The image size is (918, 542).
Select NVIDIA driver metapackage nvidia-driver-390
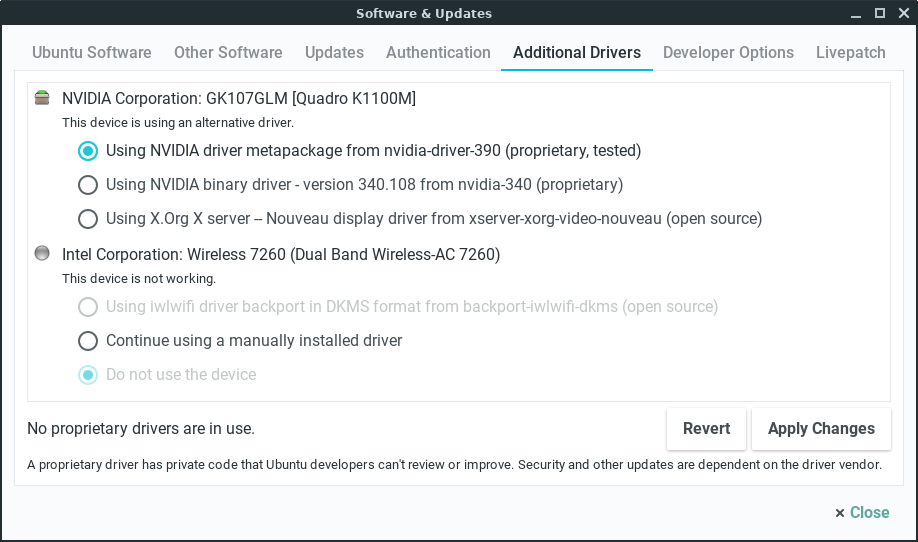(x=88, y=151)
